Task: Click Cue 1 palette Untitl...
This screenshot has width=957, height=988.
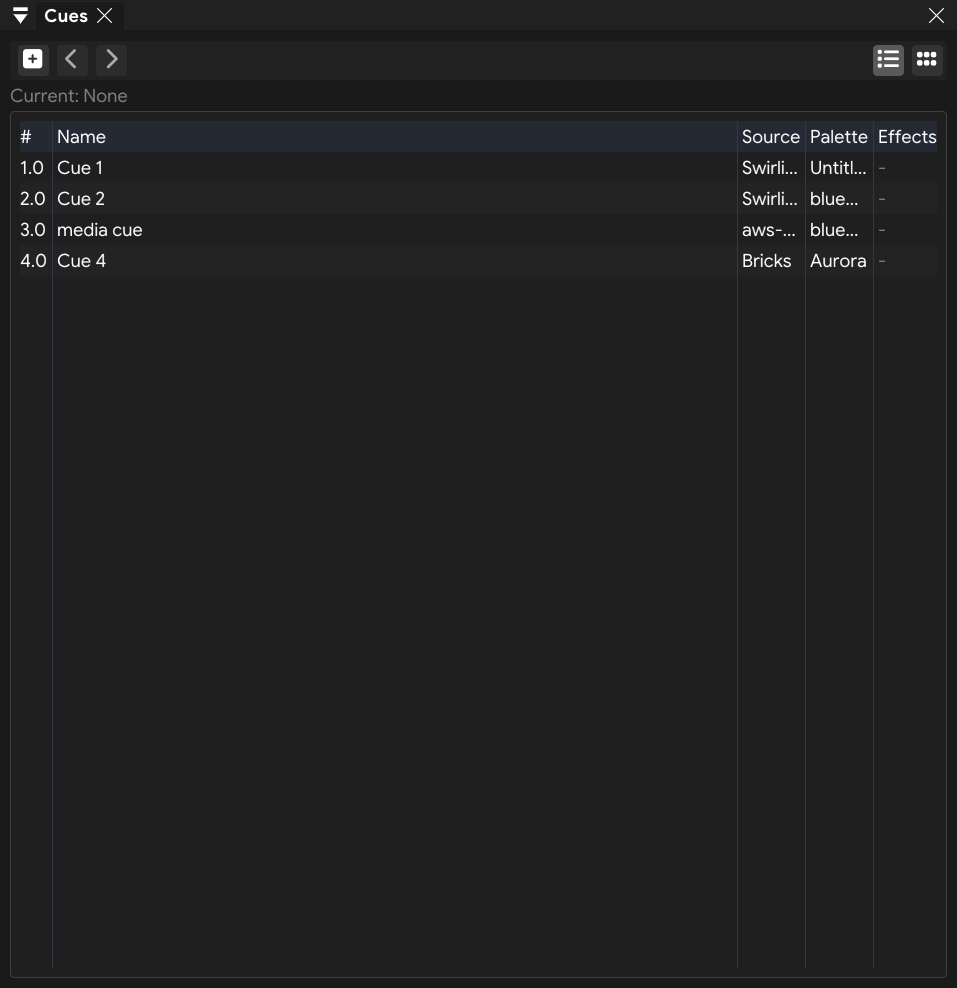Action: [838, 168]
